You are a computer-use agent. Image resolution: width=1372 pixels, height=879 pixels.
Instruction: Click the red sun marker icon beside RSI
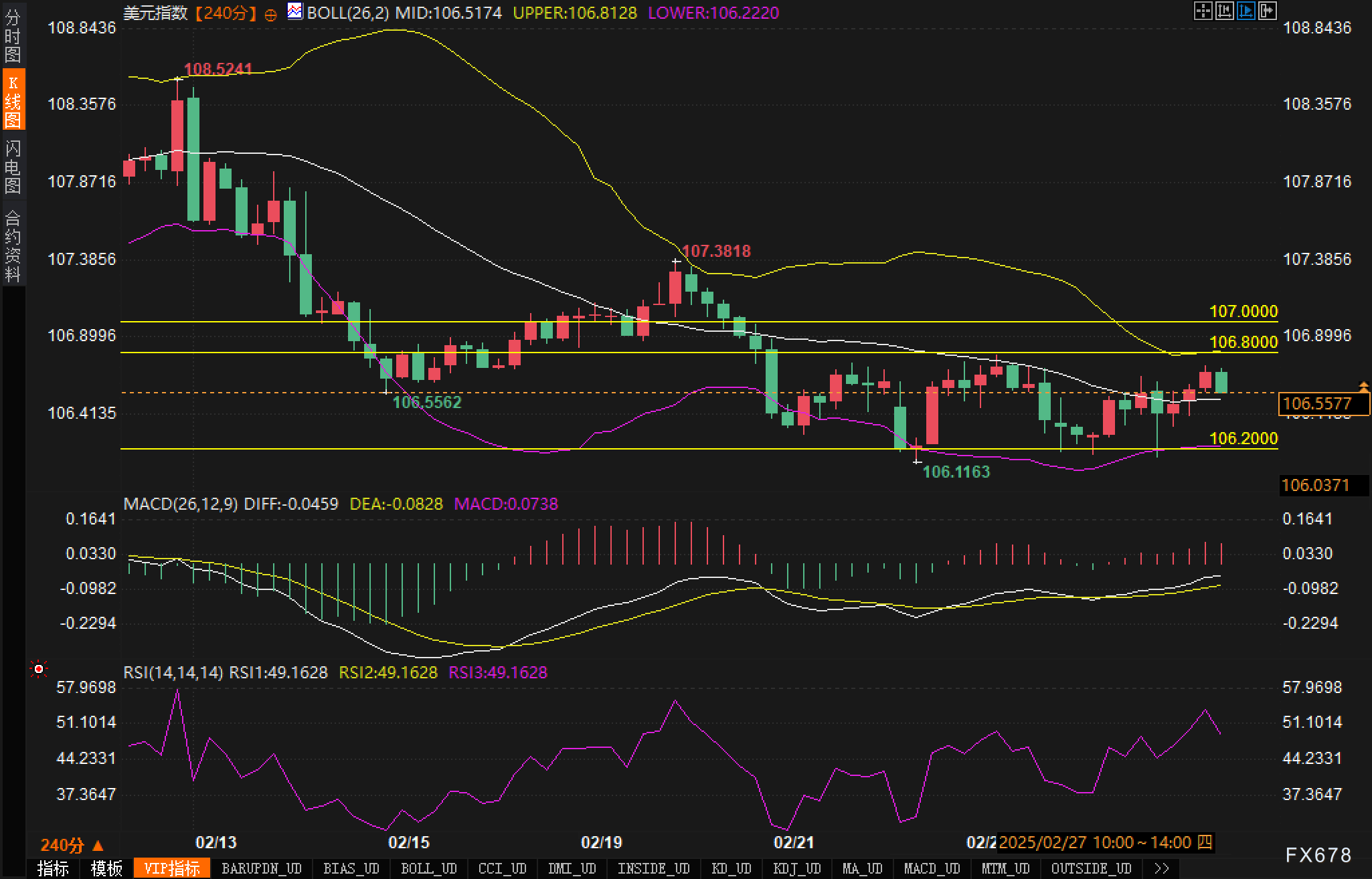[x=39, y=669]
